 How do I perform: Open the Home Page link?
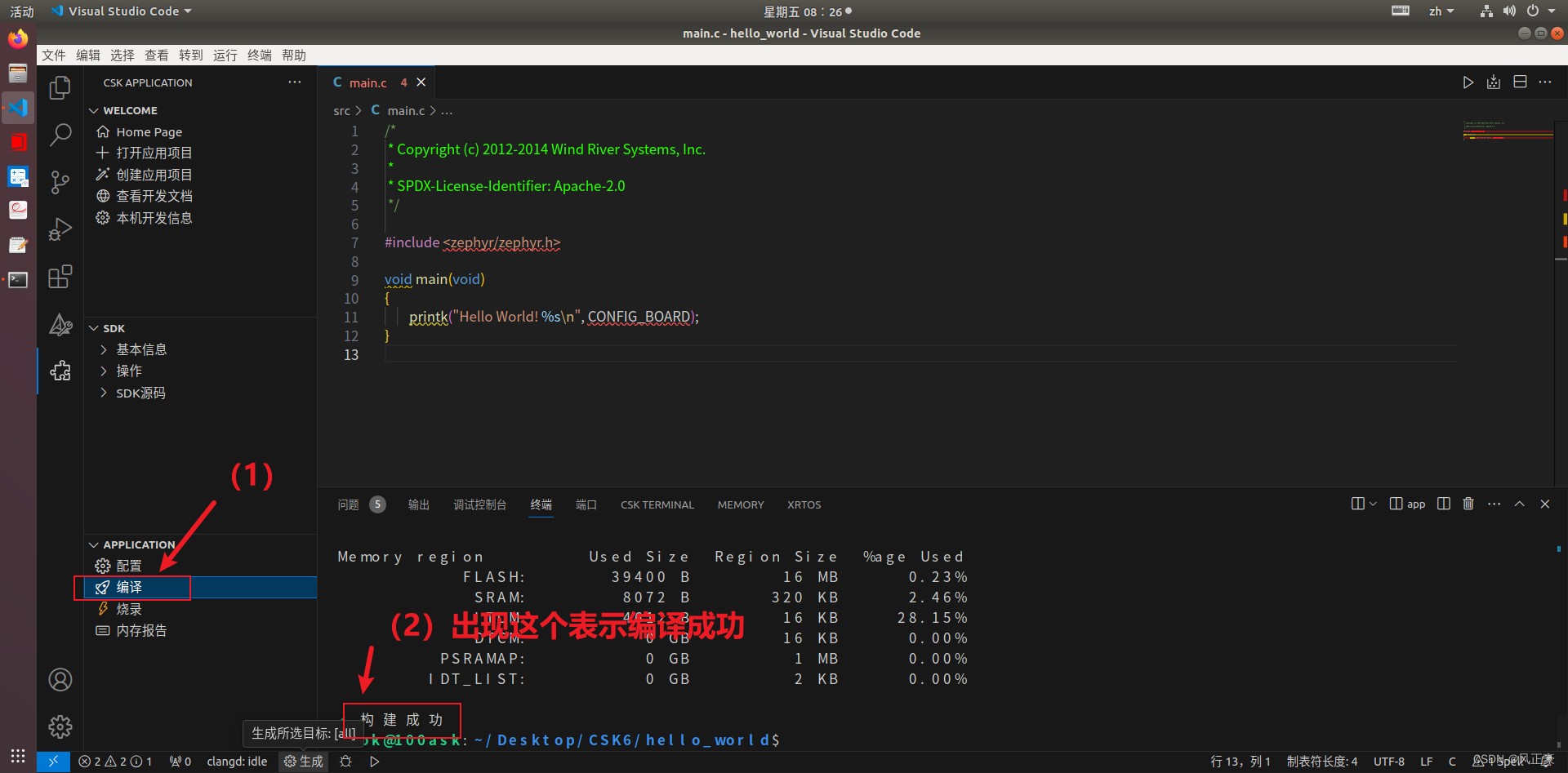[148, 131]
